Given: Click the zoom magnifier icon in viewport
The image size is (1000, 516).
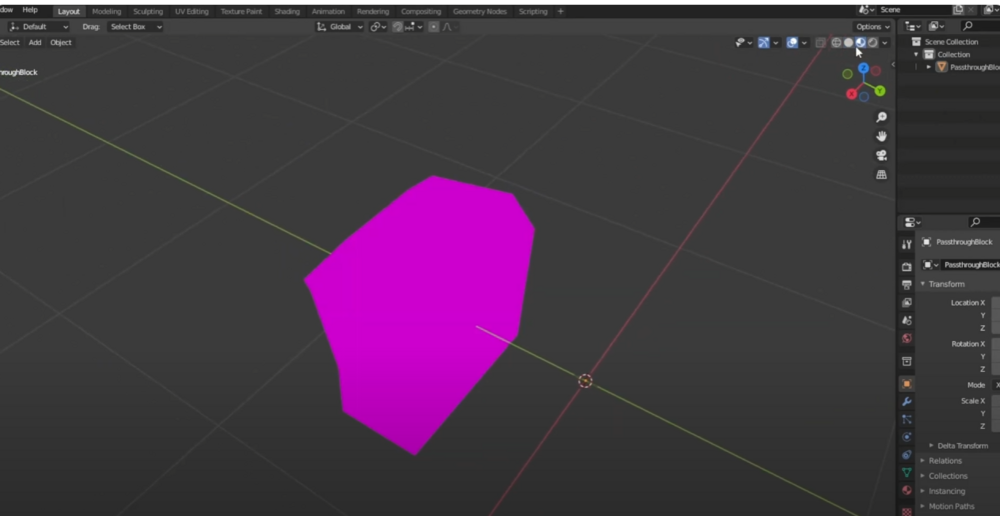Looking at the screenshot, I should point(881,117).
